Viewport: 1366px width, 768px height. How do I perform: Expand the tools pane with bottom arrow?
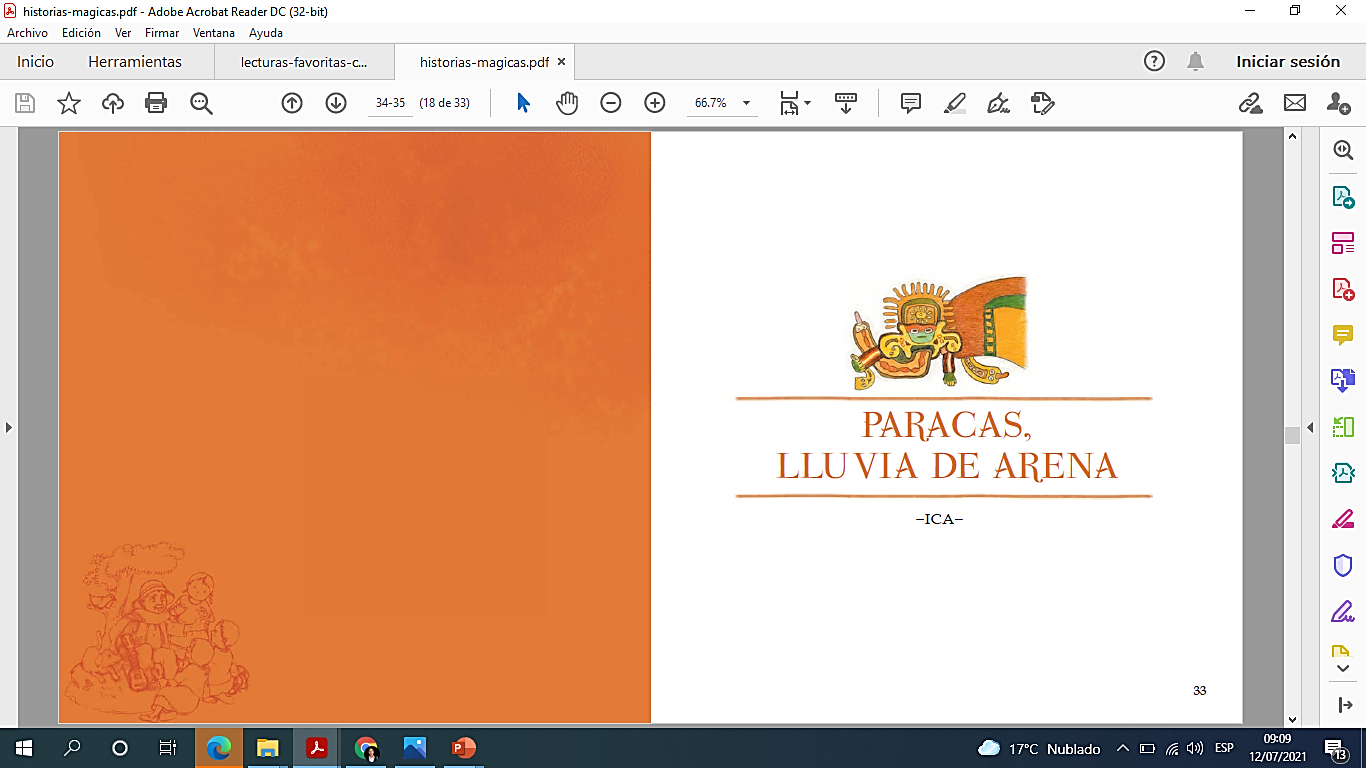1343,705
